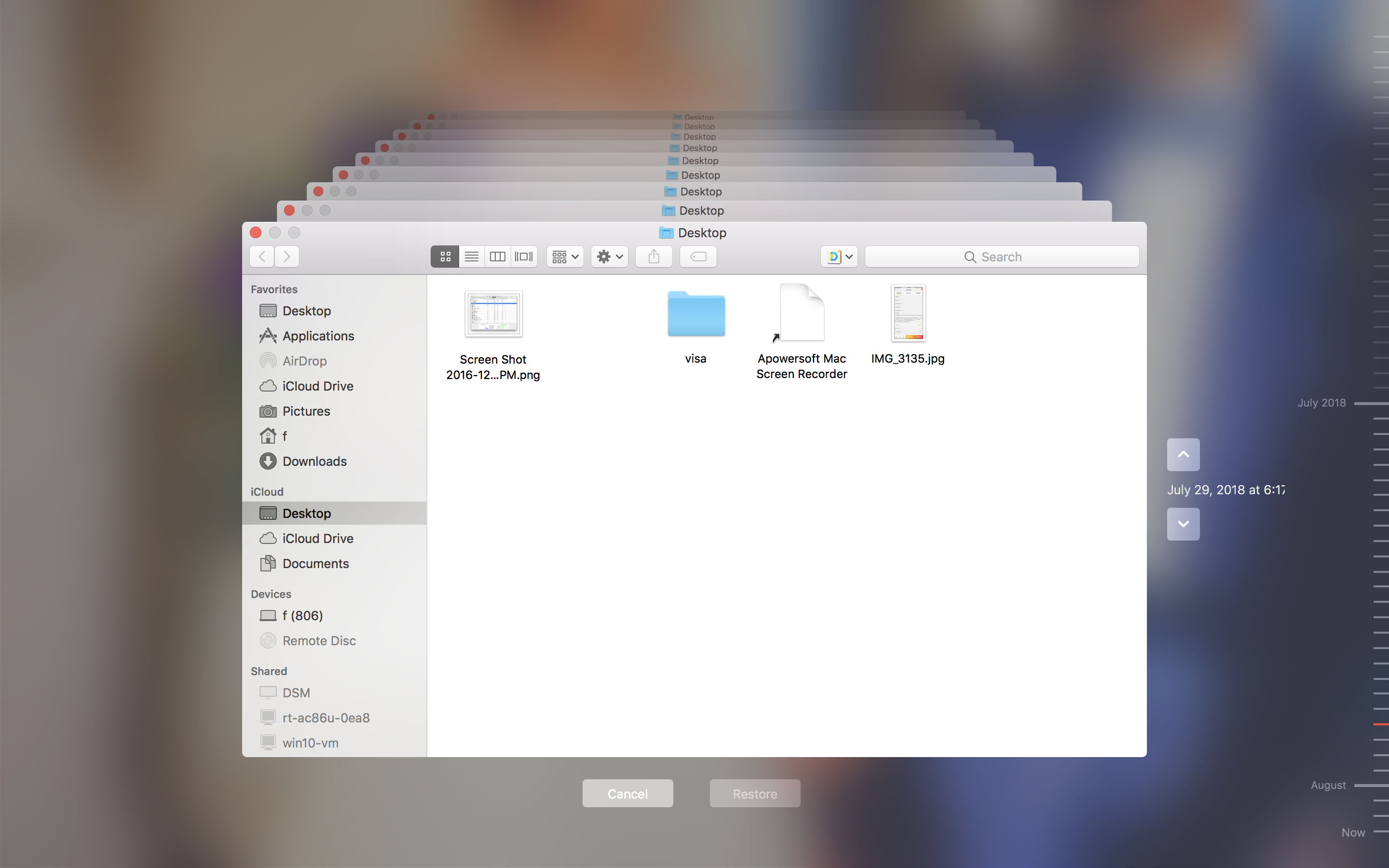Open the arrange items dropdown

click(x=565, y=257)
